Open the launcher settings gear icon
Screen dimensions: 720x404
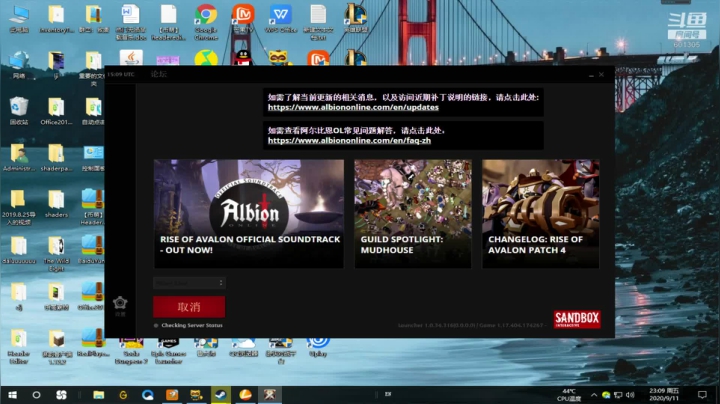[x=120, y=303]
